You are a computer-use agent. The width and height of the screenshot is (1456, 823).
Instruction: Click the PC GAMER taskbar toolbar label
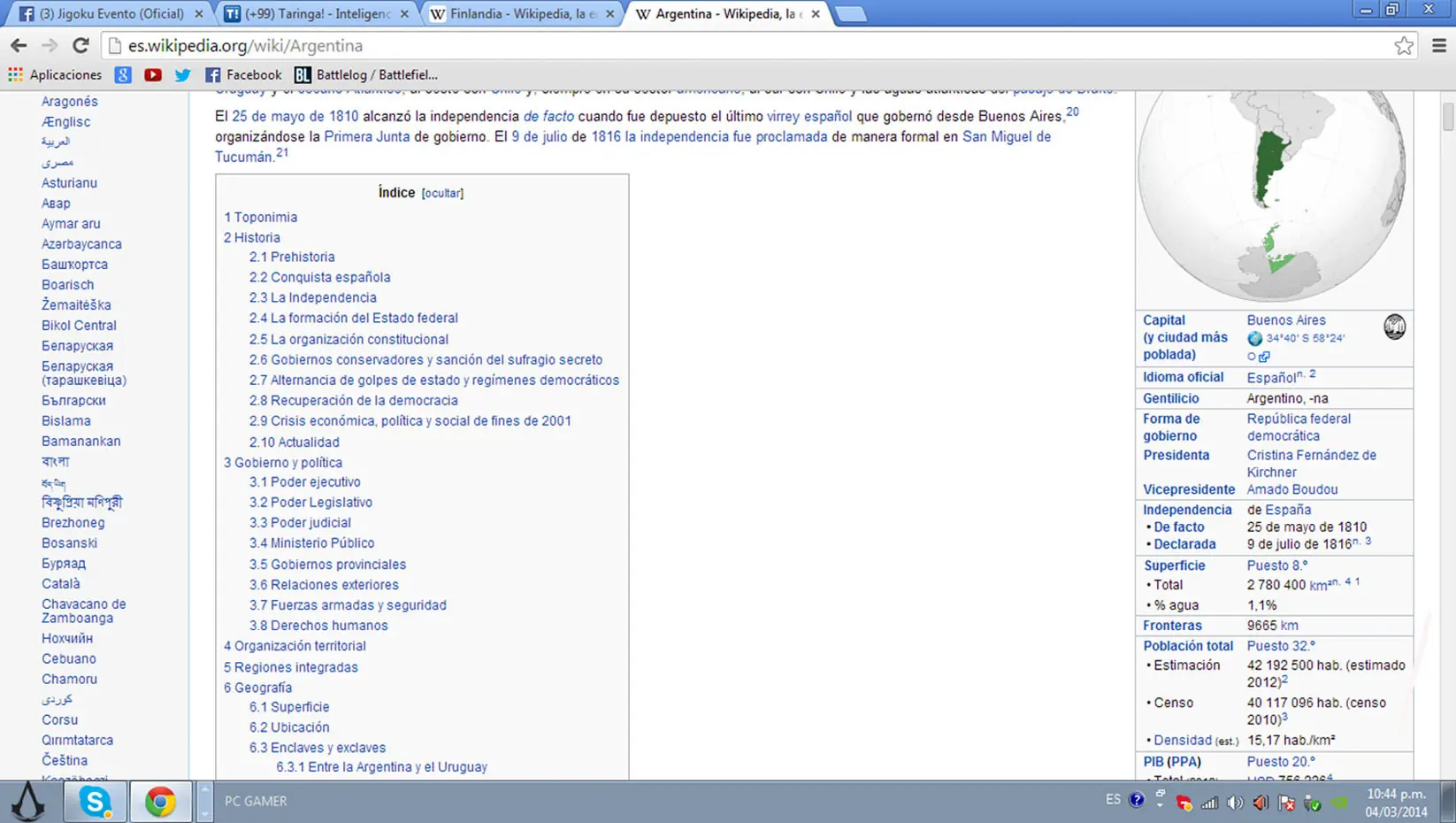(256, 801)
